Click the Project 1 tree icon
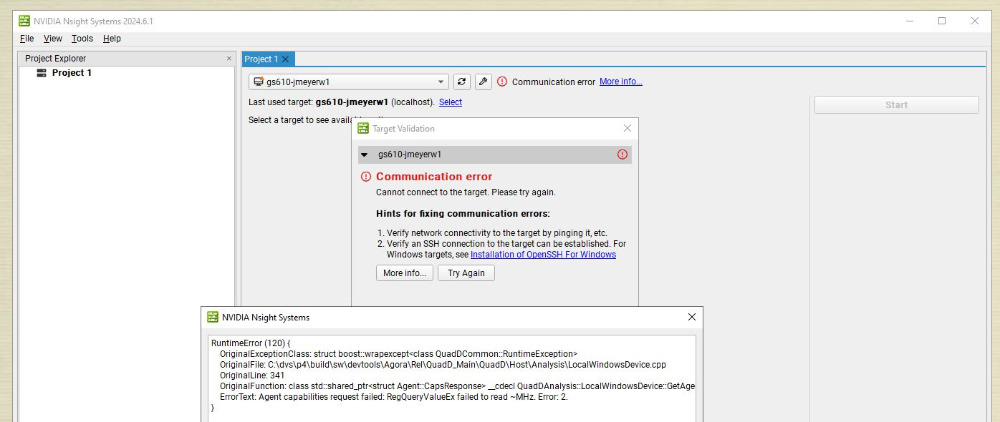Viewport: 1000px width, 422px height. click(x=41, y=73)
